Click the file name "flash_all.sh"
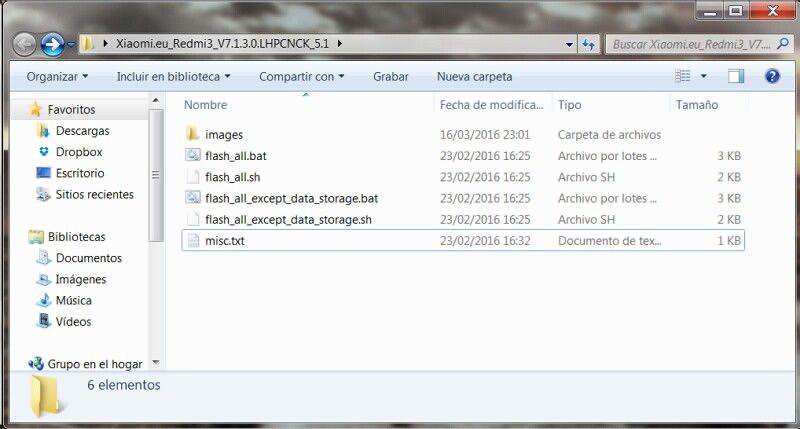This screenshot has width=800, height=429. [233, 177]
